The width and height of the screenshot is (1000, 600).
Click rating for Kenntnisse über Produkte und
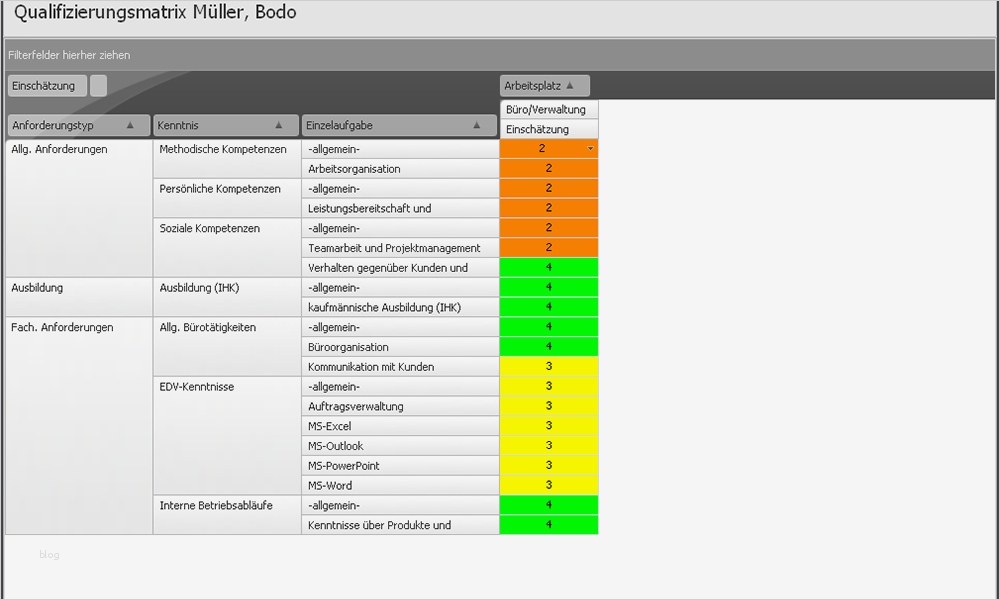pos(549,524)
